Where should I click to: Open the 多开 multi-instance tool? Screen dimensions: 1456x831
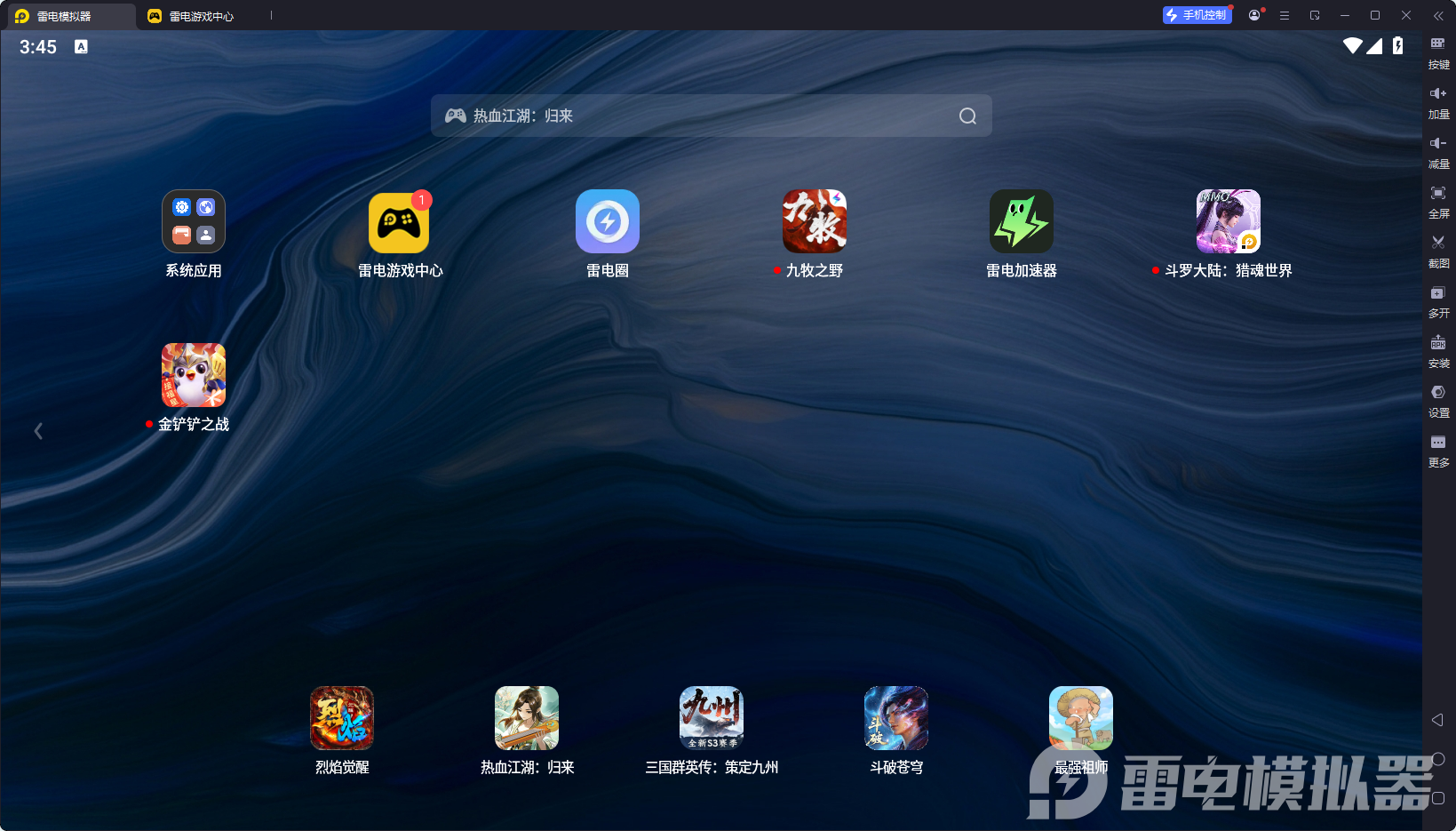1438,302
